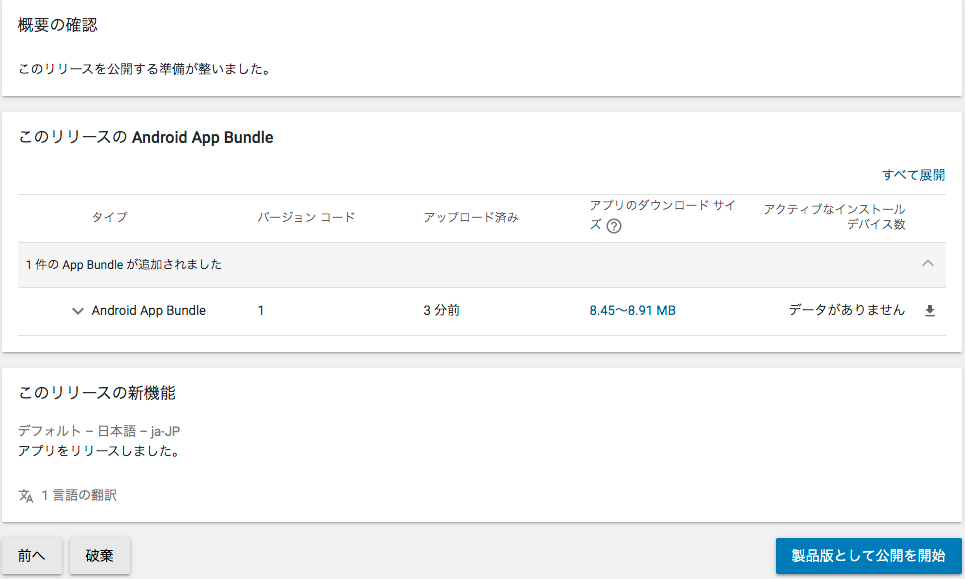This screenshot has height=579, width=965.
Task: Click すべて展開 to expand all
Action: pos(913,175)
